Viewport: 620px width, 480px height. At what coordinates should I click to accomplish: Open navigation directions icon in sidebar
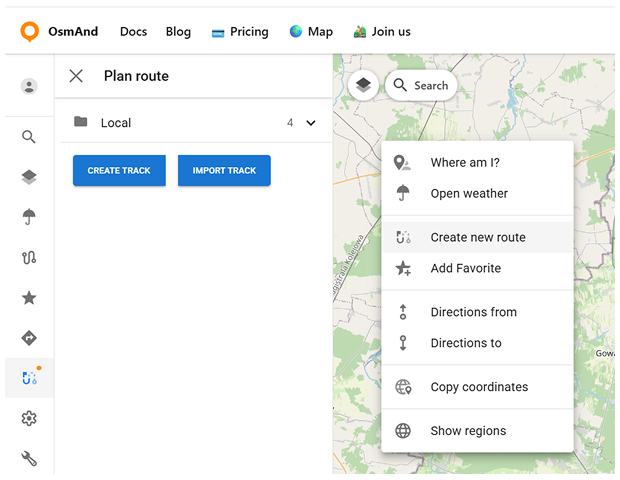click(x=29, y=338)
